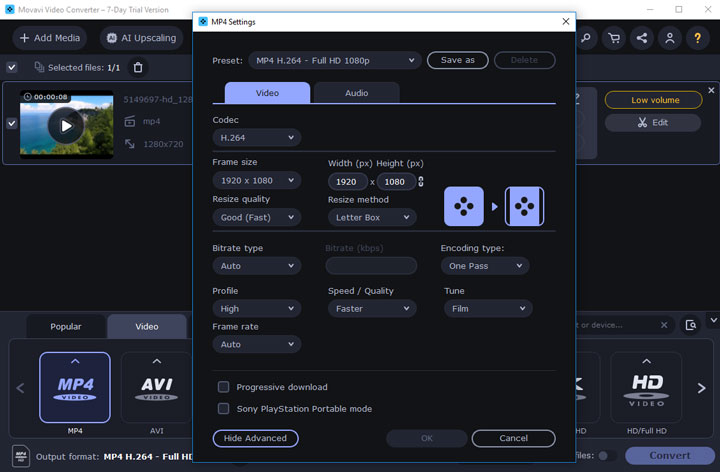
Task: Click the 1280x720 resolution text
Action: coord(163,144)
